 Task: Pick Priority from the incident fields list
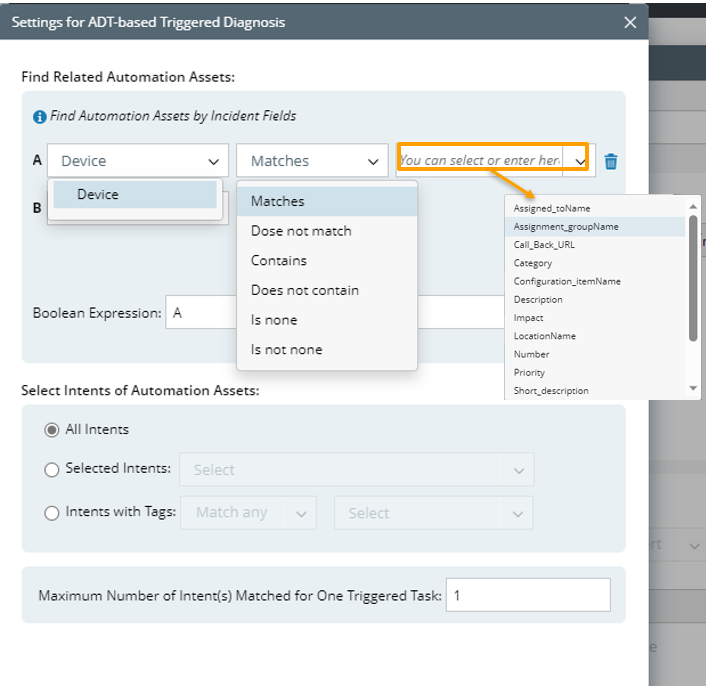tap(530, 373)
